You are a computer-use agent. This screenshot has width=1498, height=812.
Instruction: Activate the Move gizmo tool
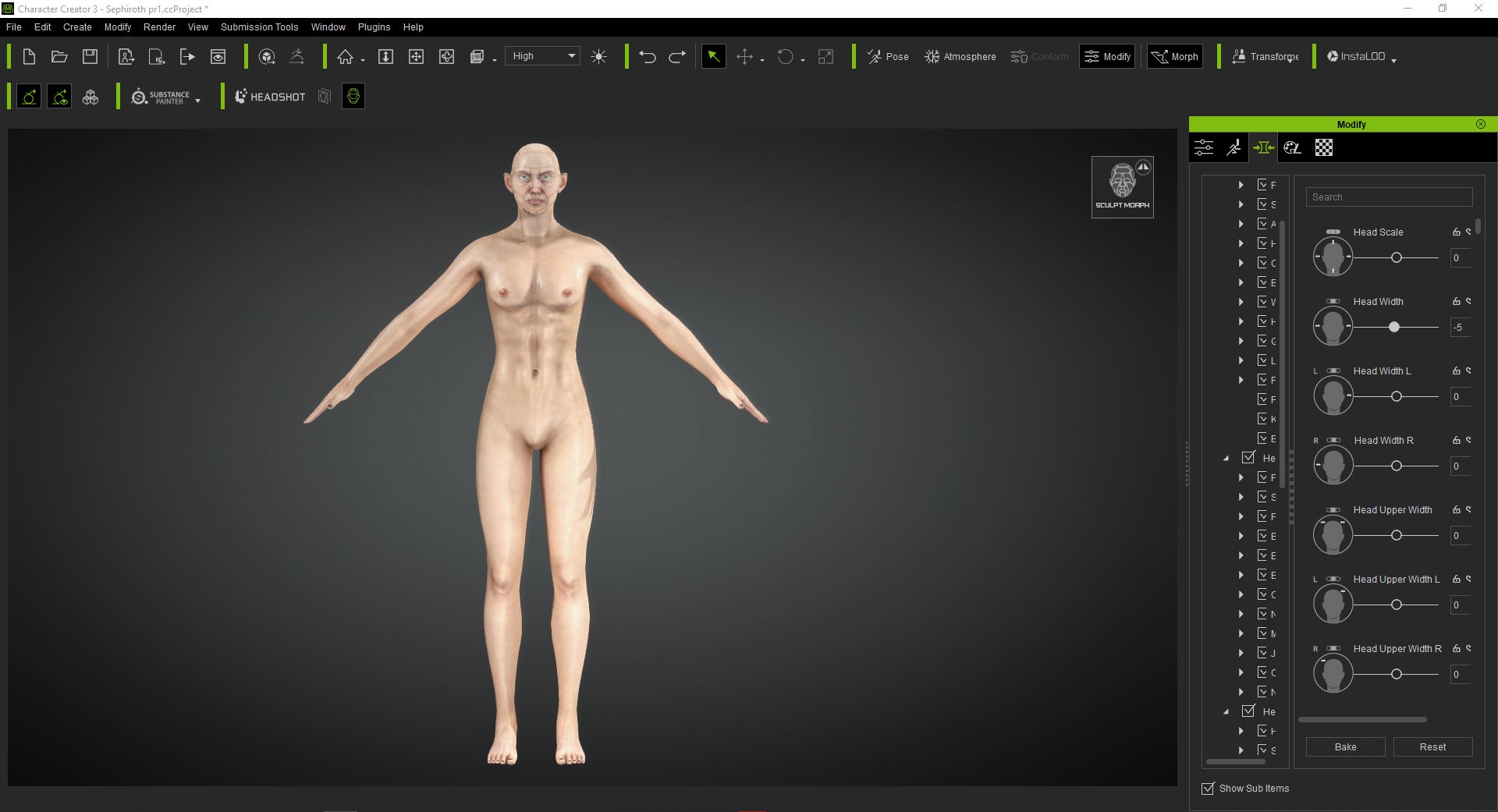click(x=744, y=56)
